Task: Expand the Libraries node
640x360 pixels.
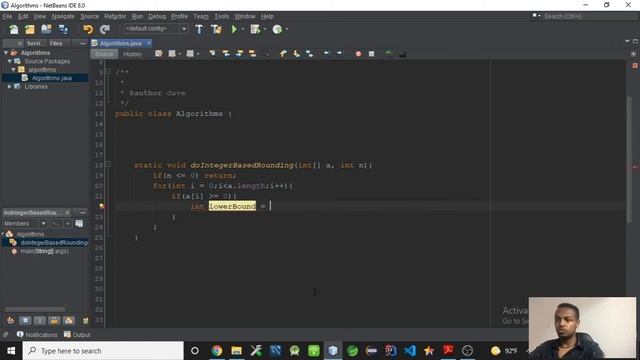Action: [x=10, y=87]
